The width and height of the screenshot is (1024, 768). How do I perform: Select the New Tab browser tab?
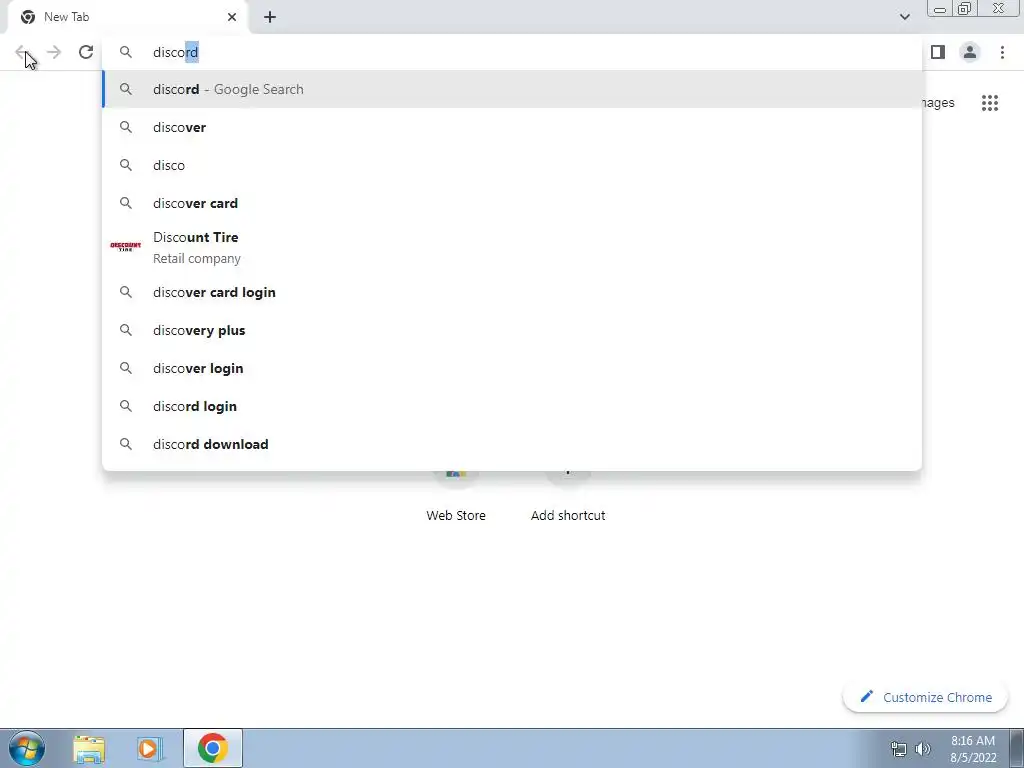click(x=127, y=17)
